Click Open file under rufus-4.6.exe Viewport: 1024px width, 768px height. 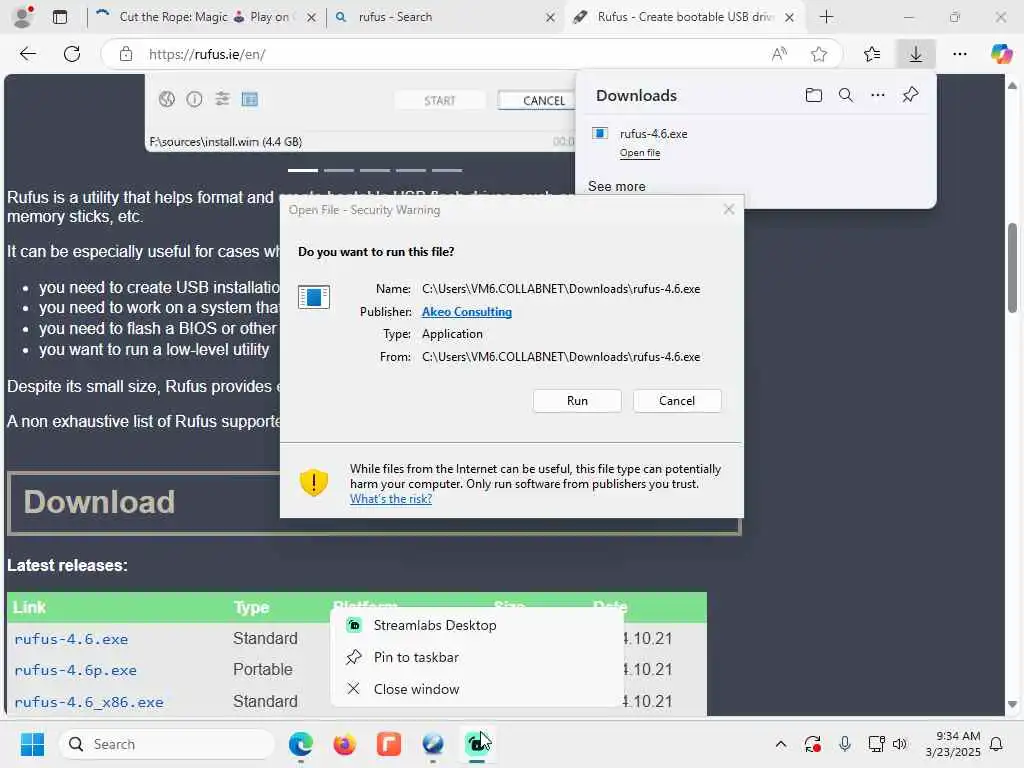tap(639, 153)
